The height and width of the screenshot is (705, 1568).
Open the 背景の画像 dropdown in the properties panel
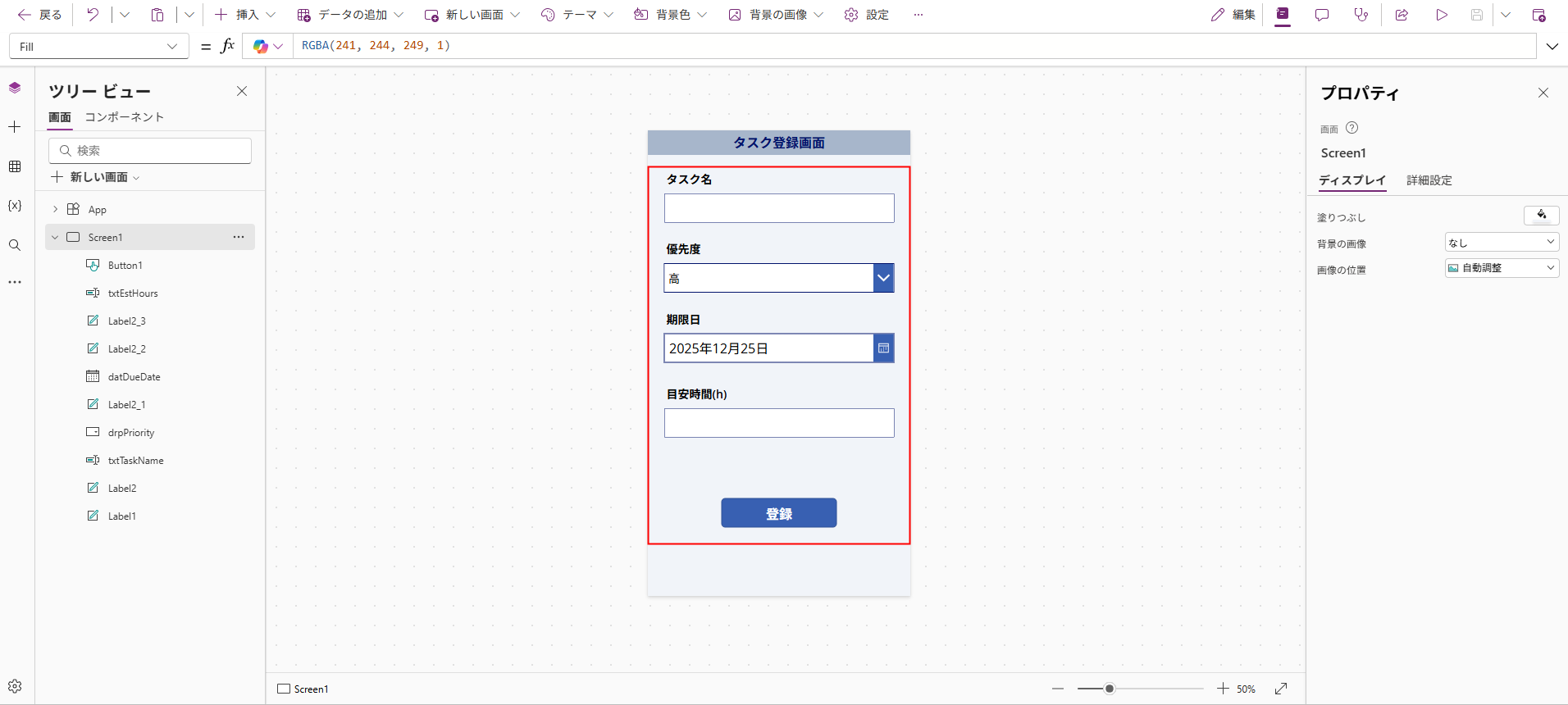click(1501, 243)
